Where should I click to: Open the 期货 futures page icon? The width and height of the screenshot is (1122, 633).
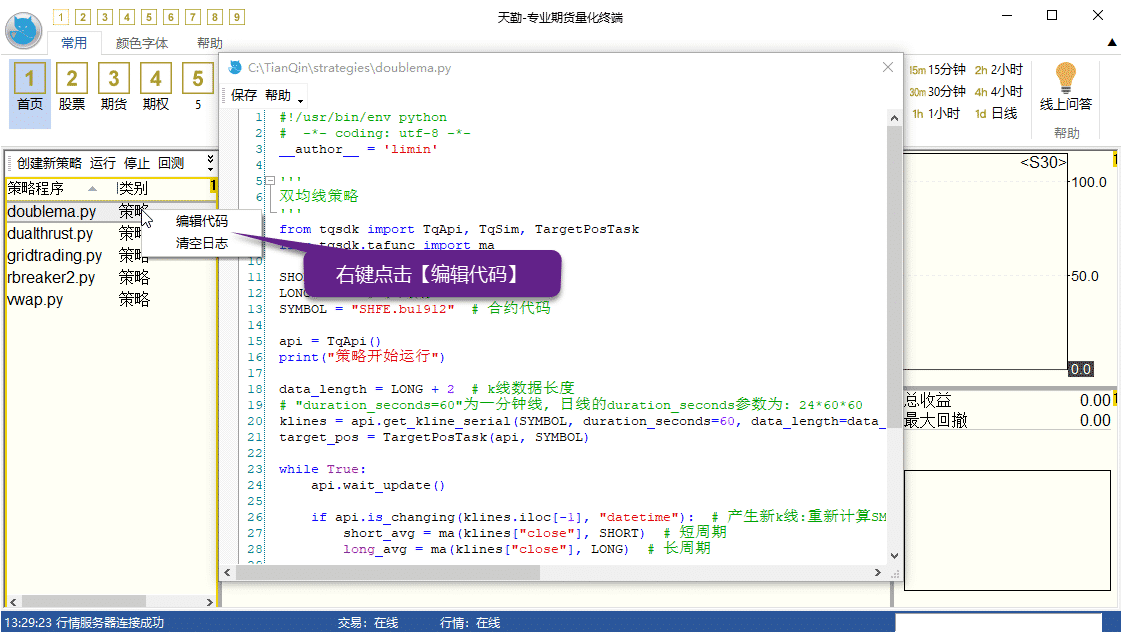(x=113, y=87)
